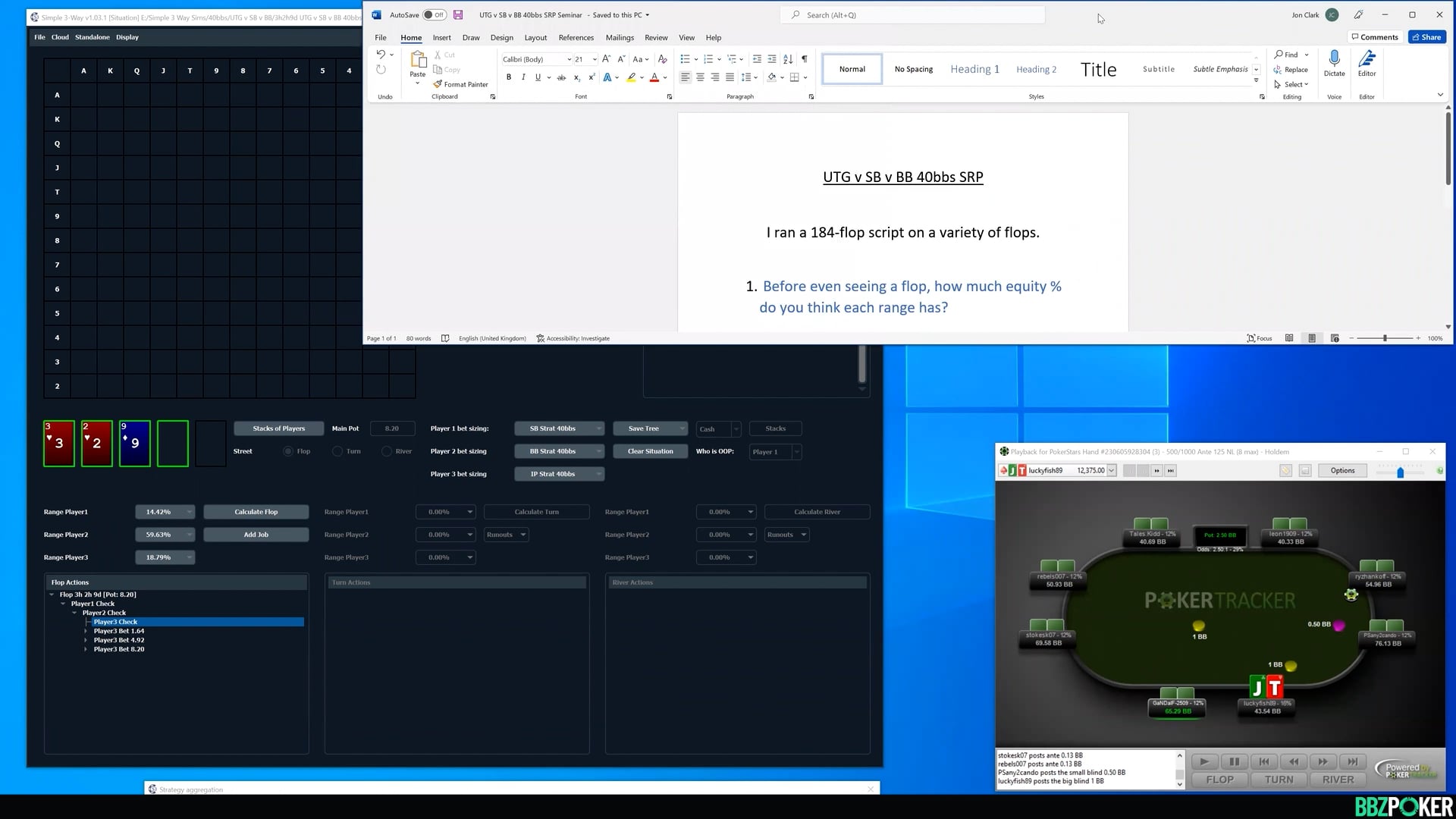Click the Clear Situation button
The image size is (1456, 819).
click(x=650, y=451)
